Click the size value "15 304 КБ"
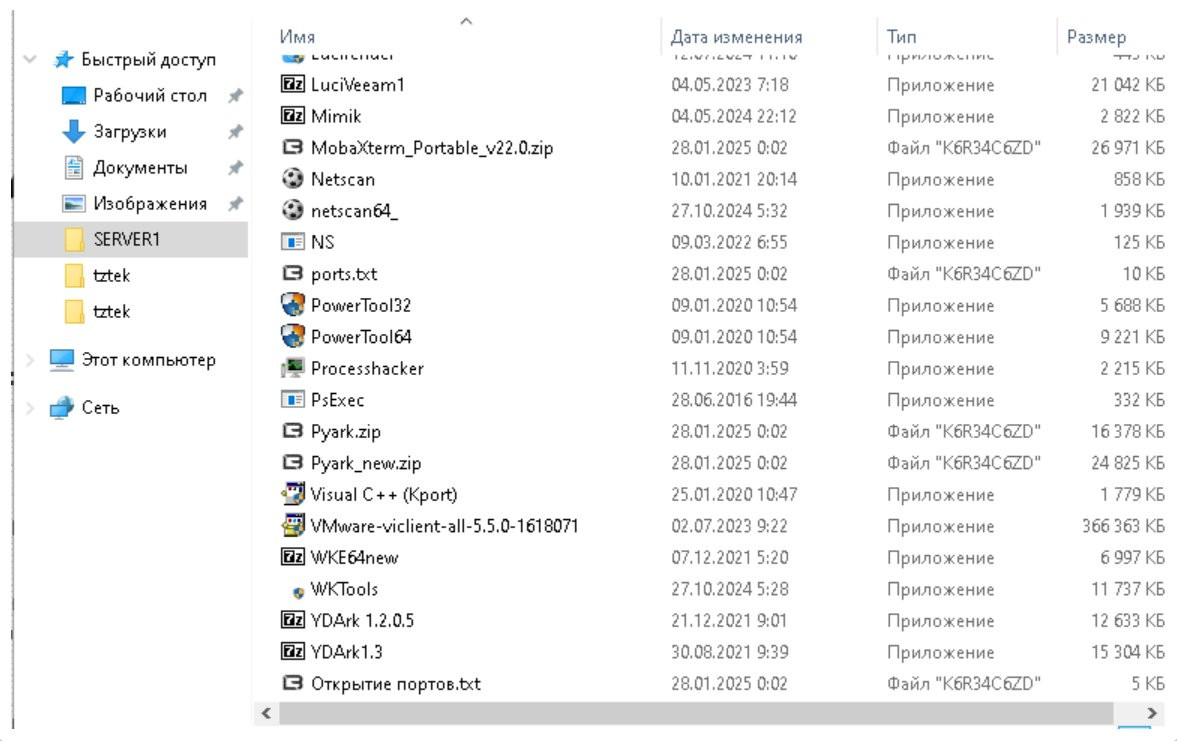1177x741 pixels. click(x=1127, y=652)
